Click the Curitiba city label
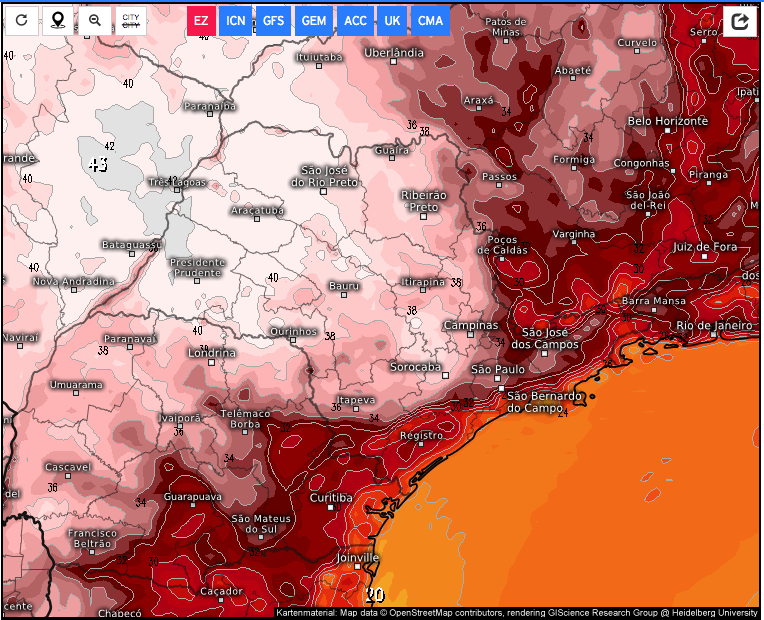Viewport: 764px width, 620px height. pyautogui.click(x=330, y=497)
